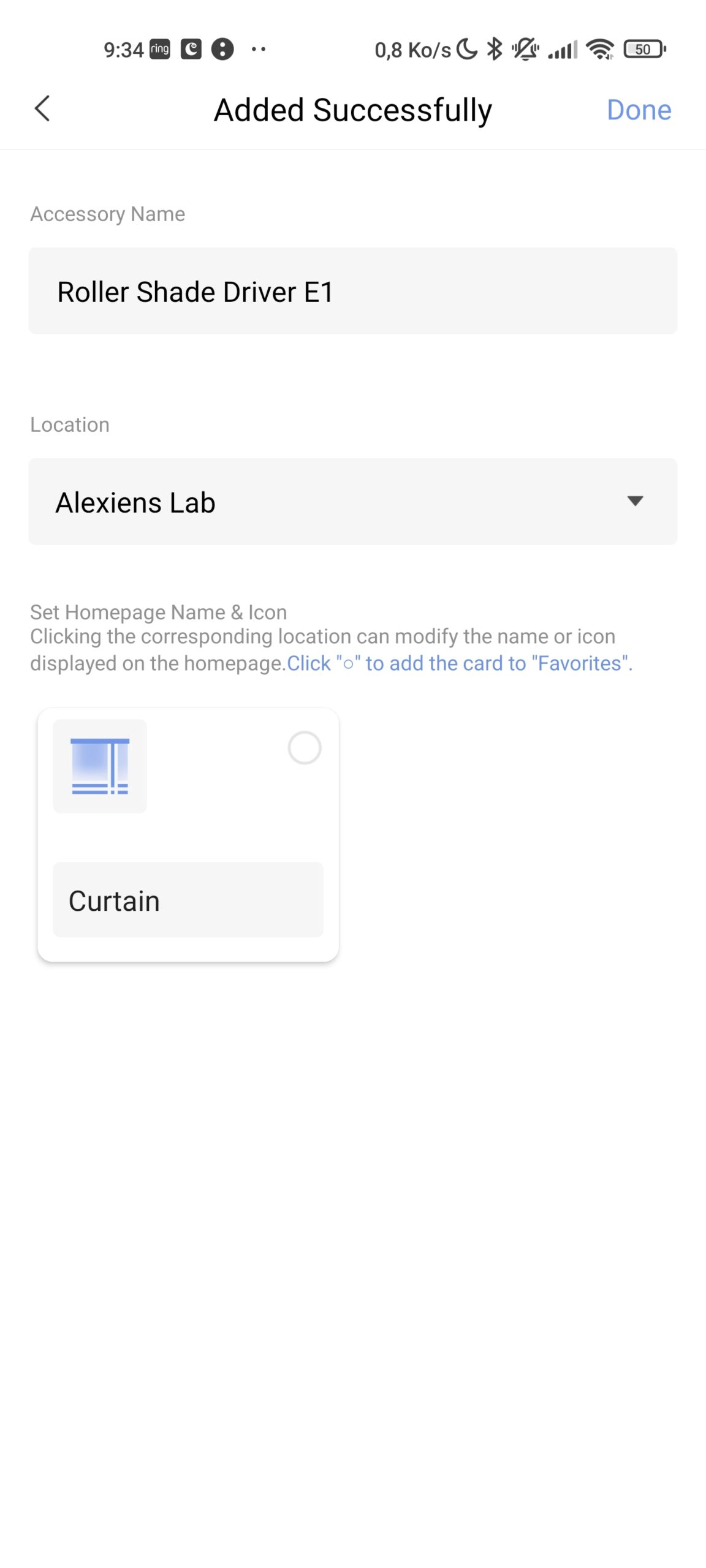This screenshot has width=706, height=1568.
Task: Tap the clock time in status bar
Action: click(124, 50)
